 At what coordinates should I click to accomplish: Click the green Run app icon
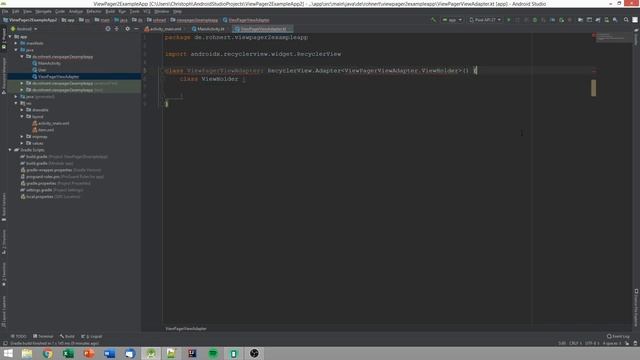(x=509, y=20)
